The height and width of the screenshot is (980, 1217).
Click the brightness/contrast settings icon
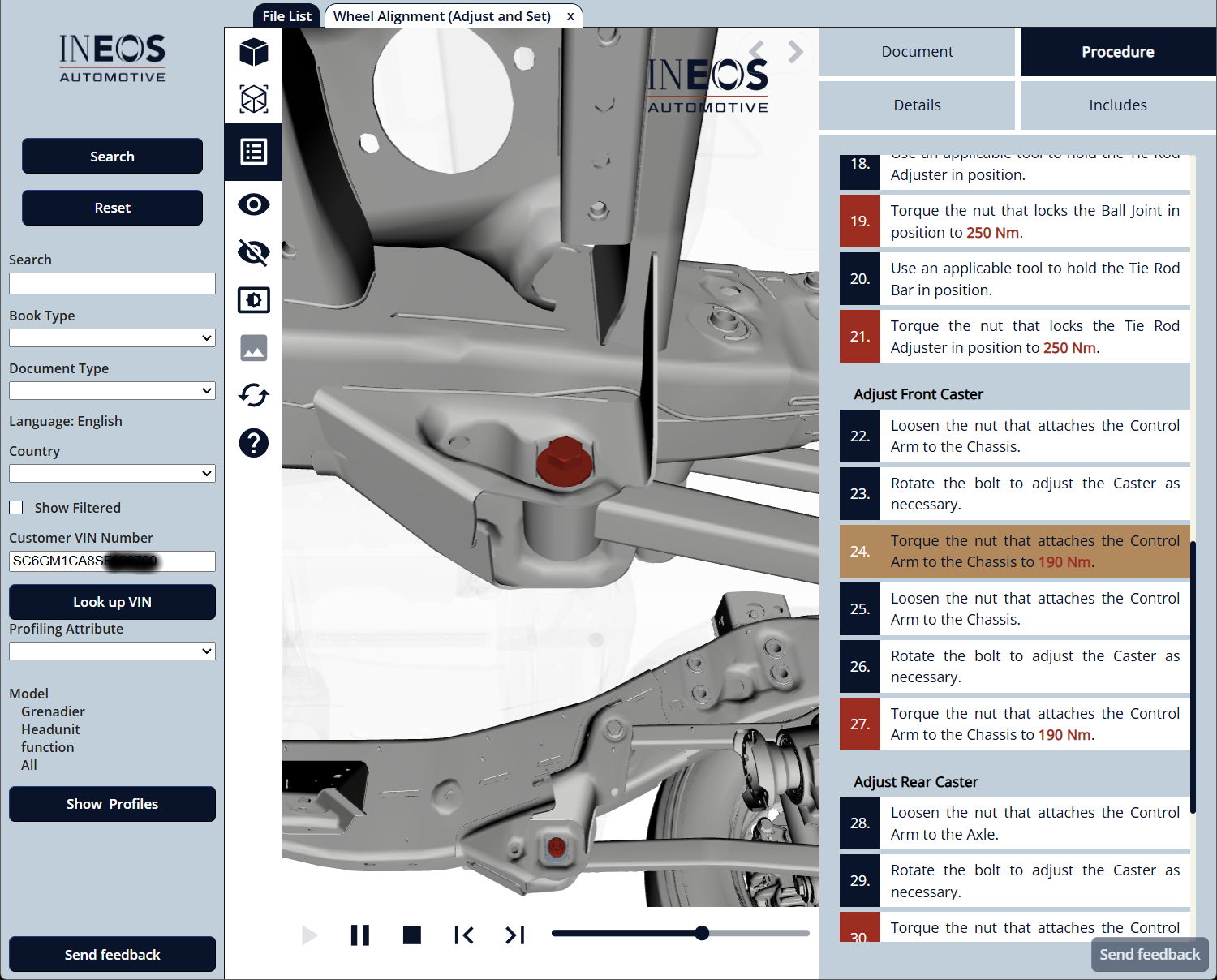tap(254, 300)
